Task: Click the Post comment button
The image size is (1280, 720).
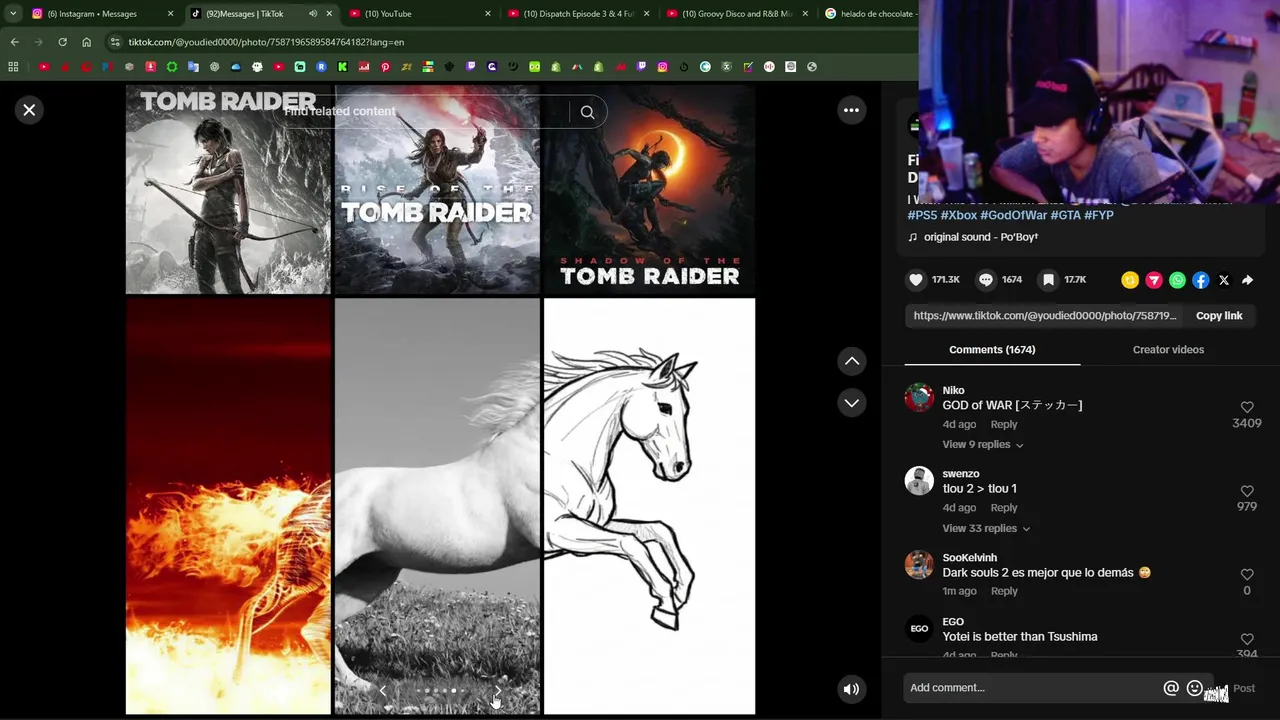Action: pos(1244,688)
